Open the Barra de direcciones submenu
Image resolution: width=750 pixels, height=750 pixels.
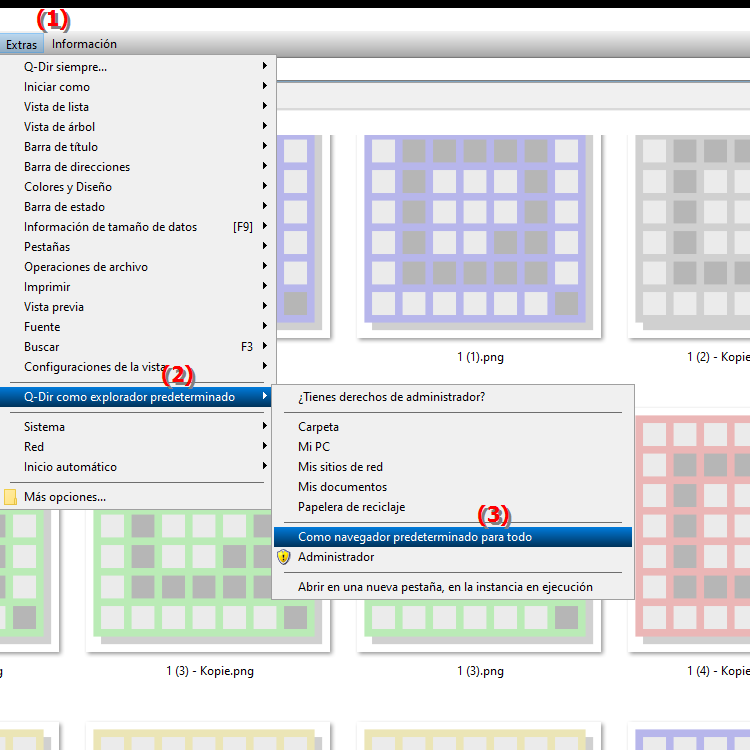[x=137, y=167]
